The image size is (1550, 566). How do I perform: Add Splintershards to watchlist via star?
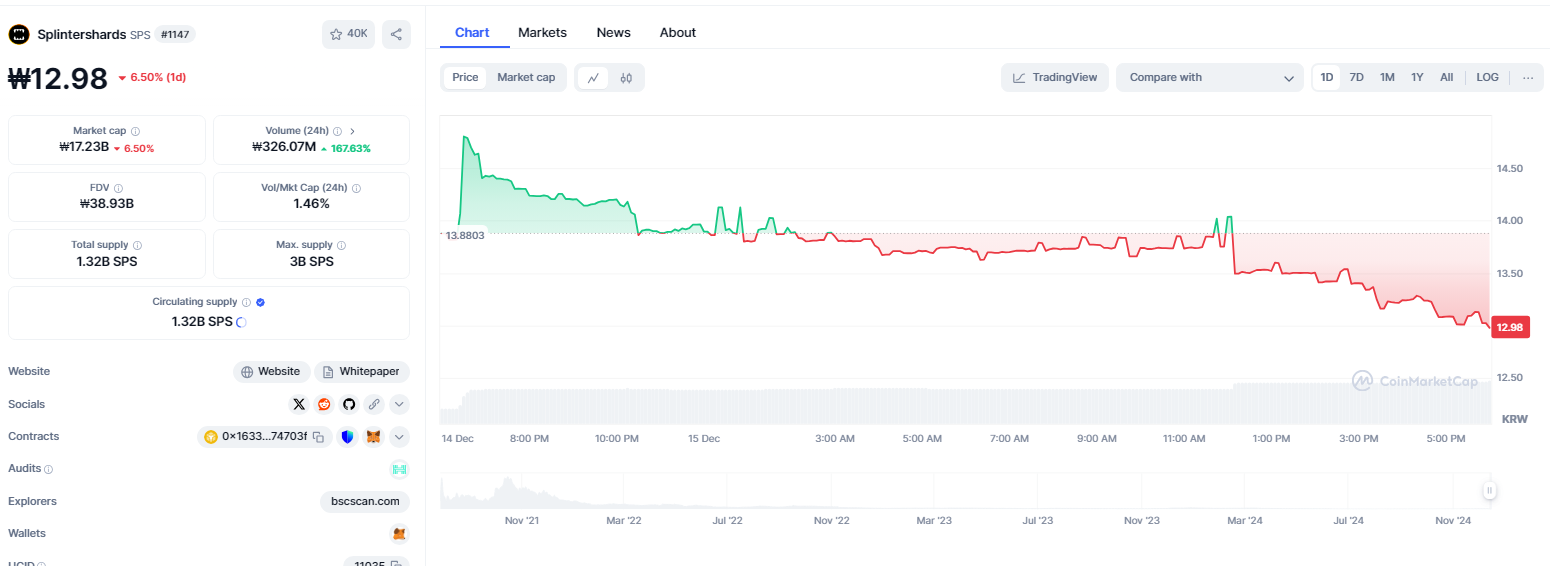[x=347, y=34]
